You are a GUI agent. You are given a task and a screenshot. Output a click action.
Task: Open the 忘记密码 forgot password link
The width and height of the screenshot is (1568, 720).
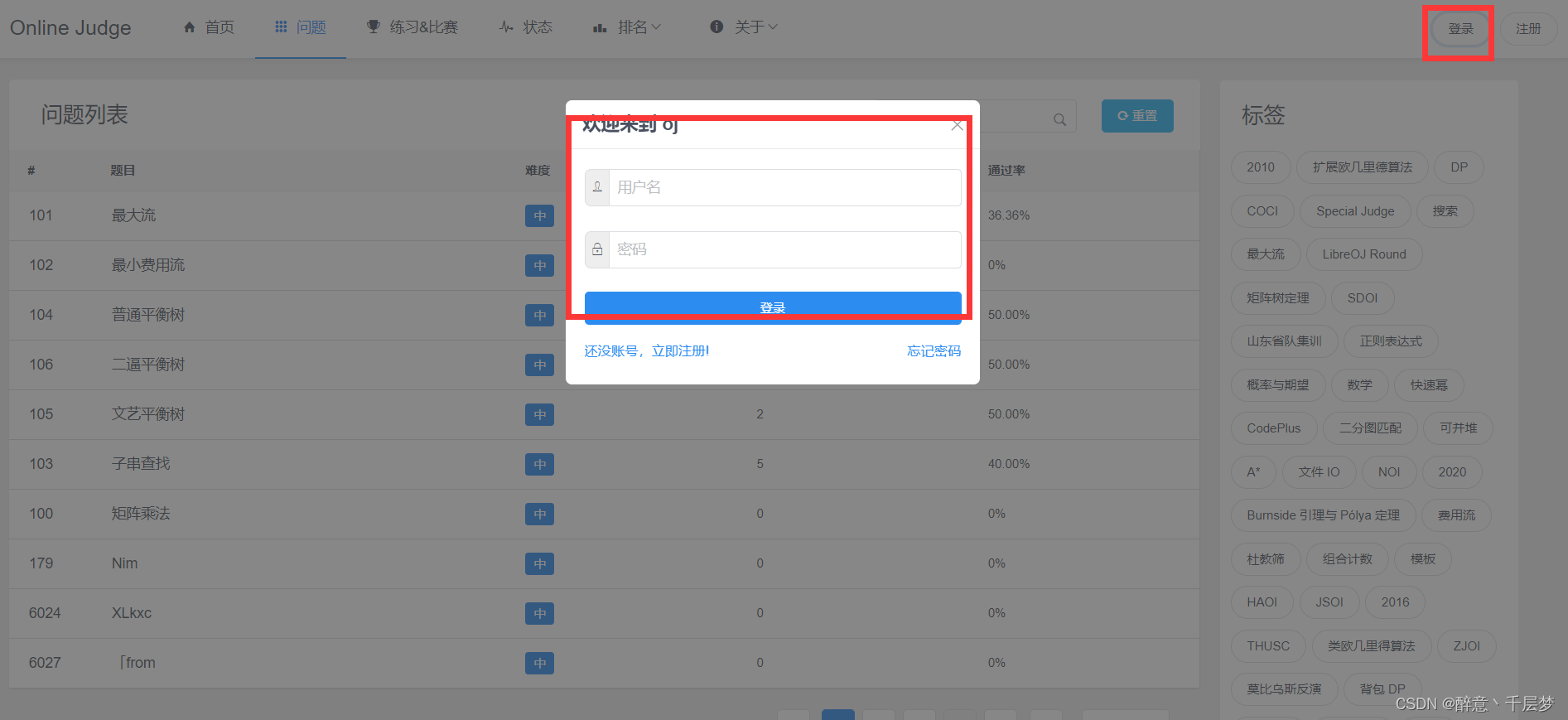934,351
